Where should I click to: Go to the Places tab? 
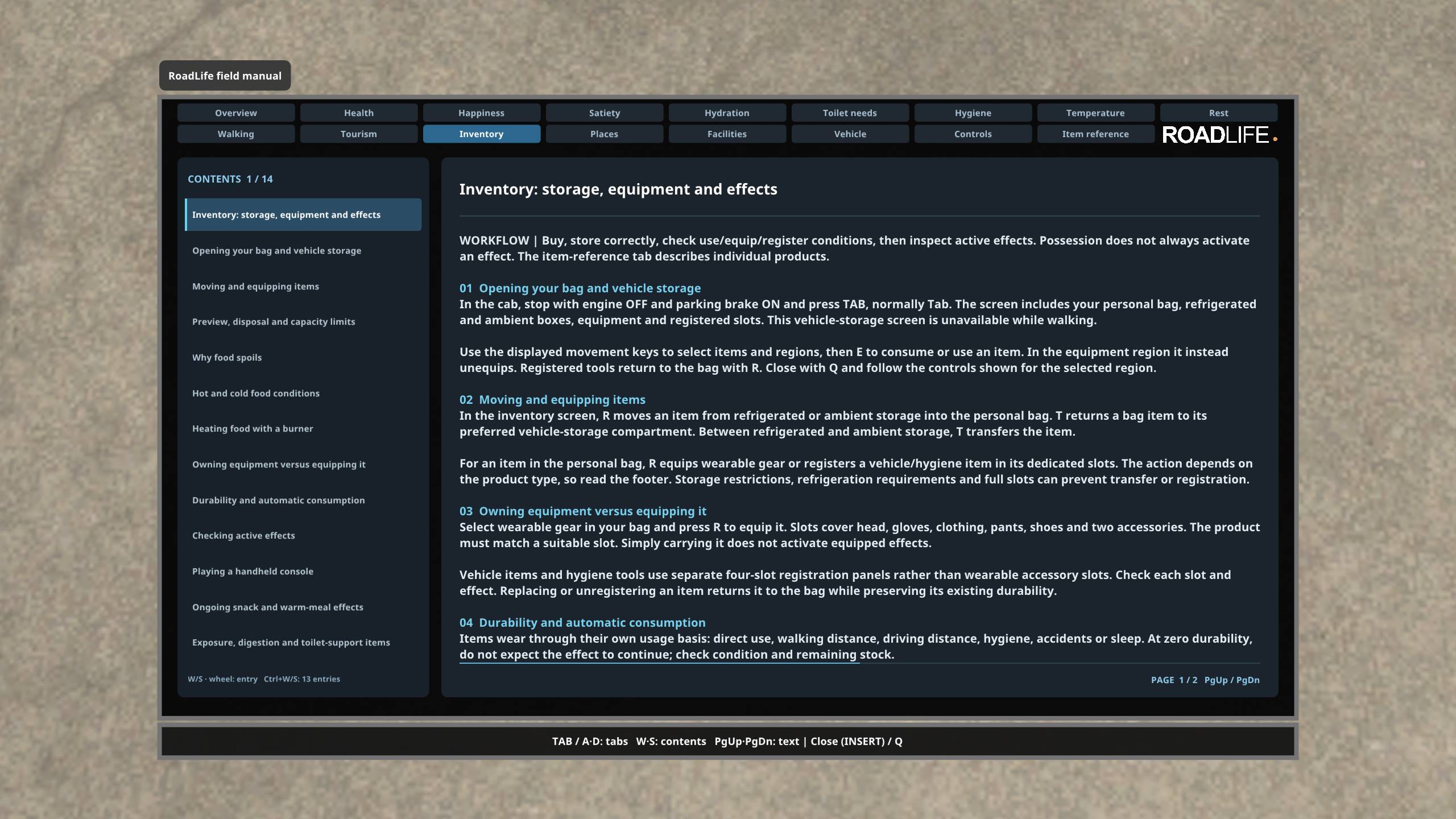605,134
